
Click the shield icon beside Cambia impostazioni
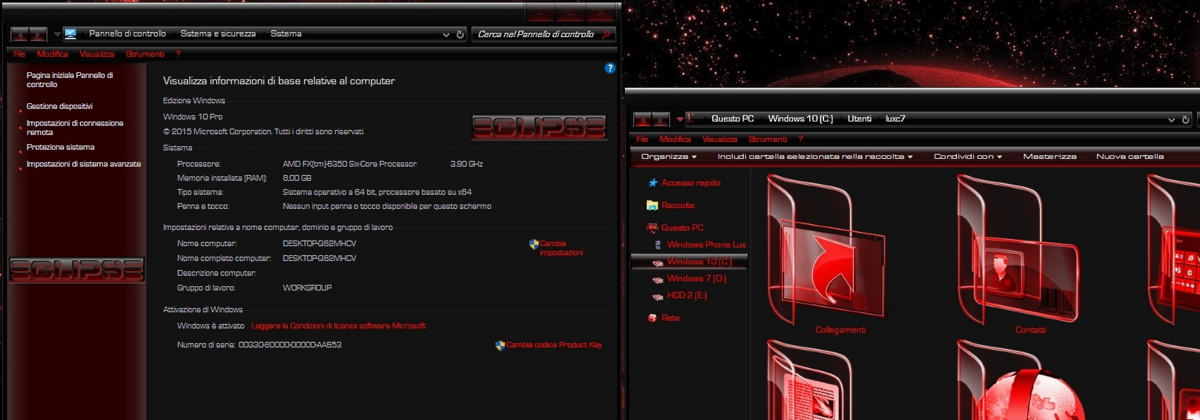coord(534,243)
